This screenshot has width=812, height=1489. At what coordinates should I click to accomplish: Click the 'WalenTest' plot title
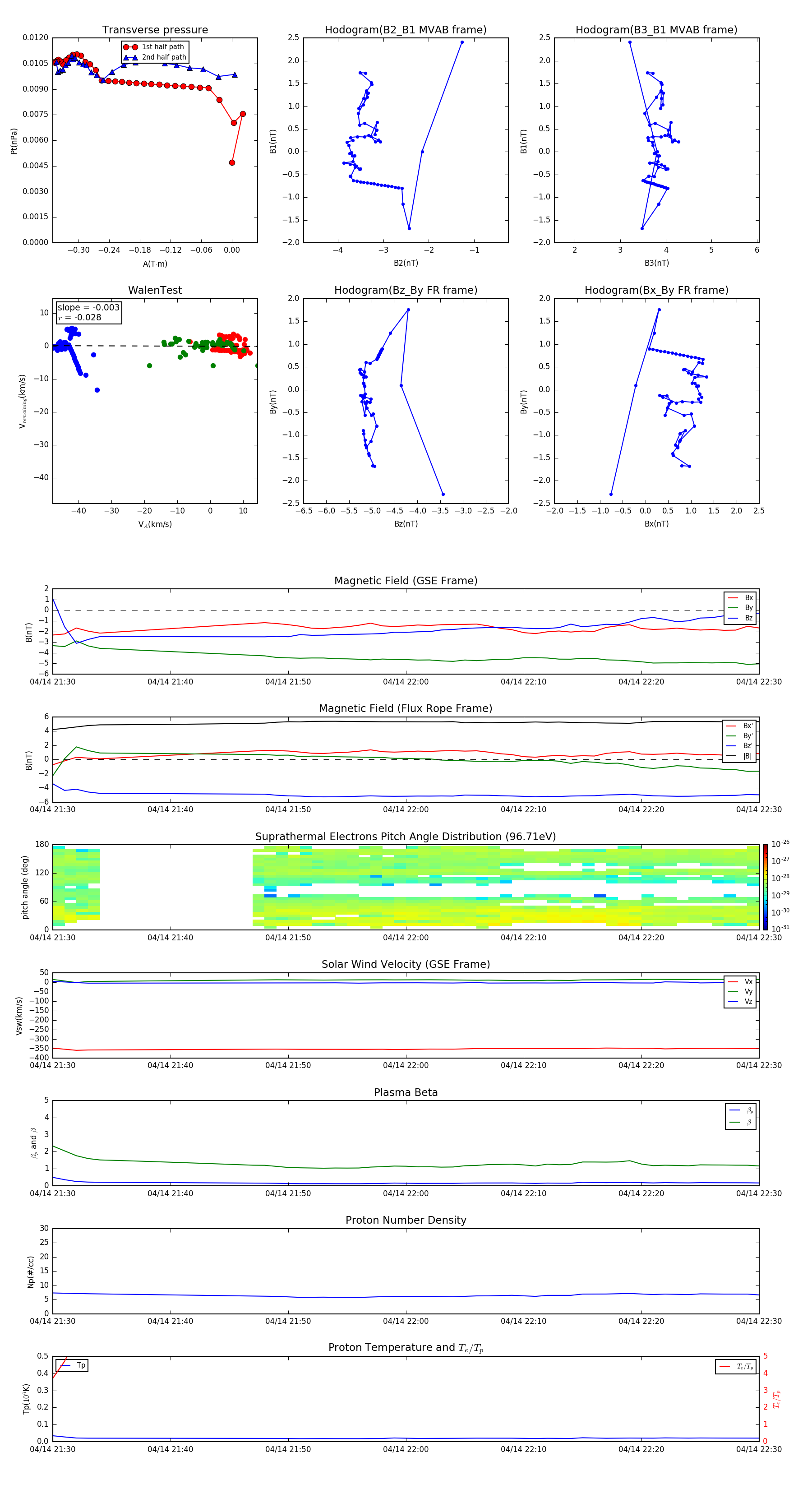[x=155, y=290]
